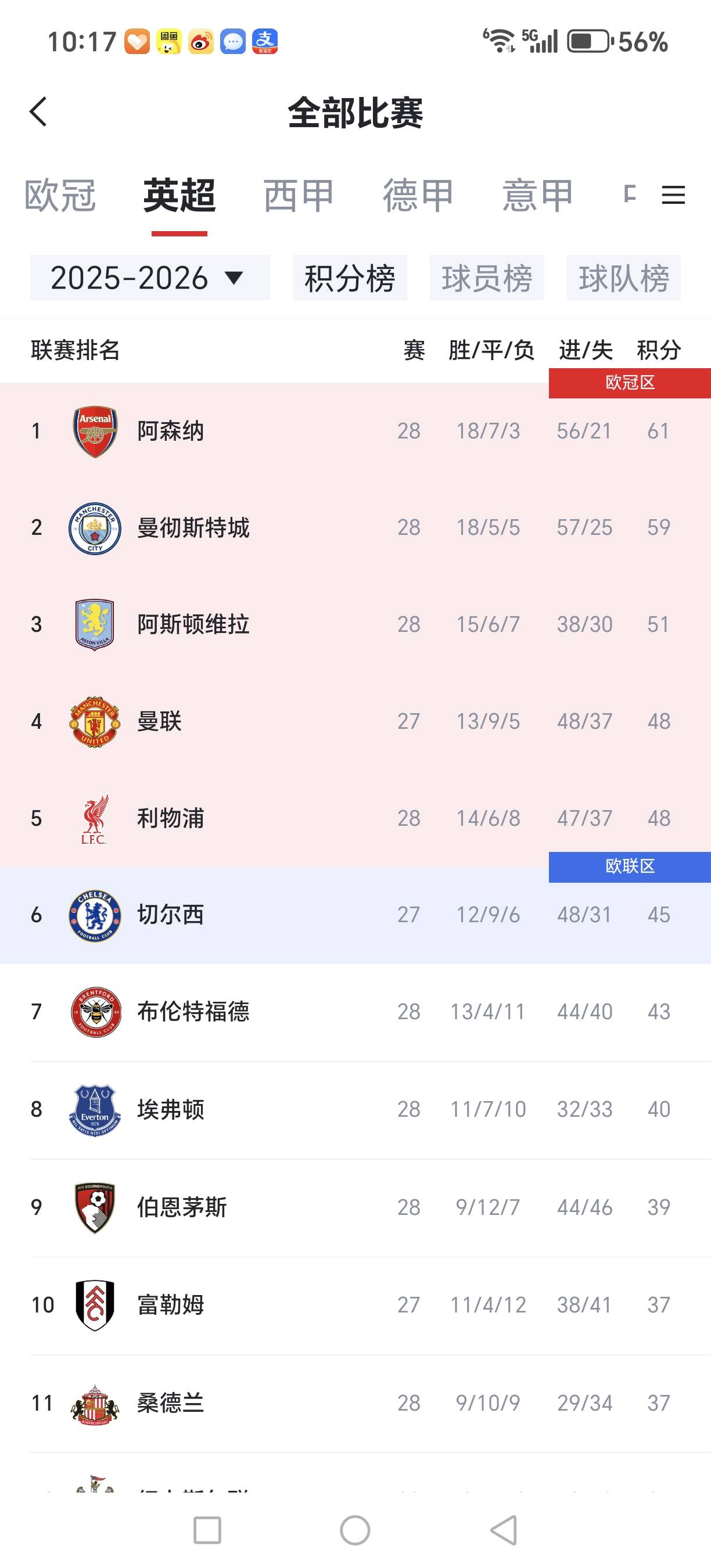Click the Bournemouth crest icon

tap(96, 1207)
